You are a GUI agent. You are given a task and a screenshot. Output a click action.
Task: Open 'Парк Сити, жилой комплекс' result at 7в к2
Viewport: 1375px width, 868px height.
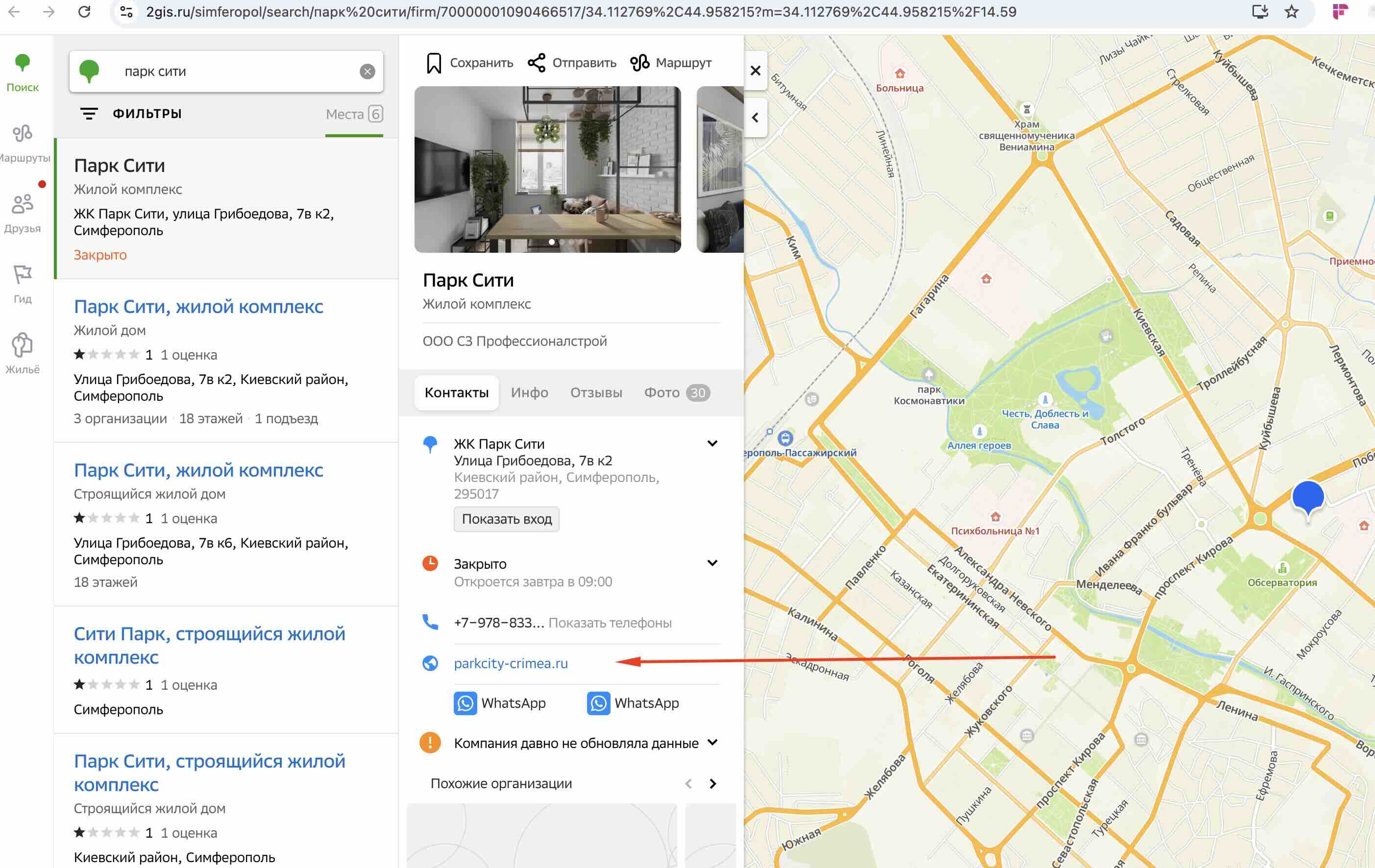pos(198,307)
